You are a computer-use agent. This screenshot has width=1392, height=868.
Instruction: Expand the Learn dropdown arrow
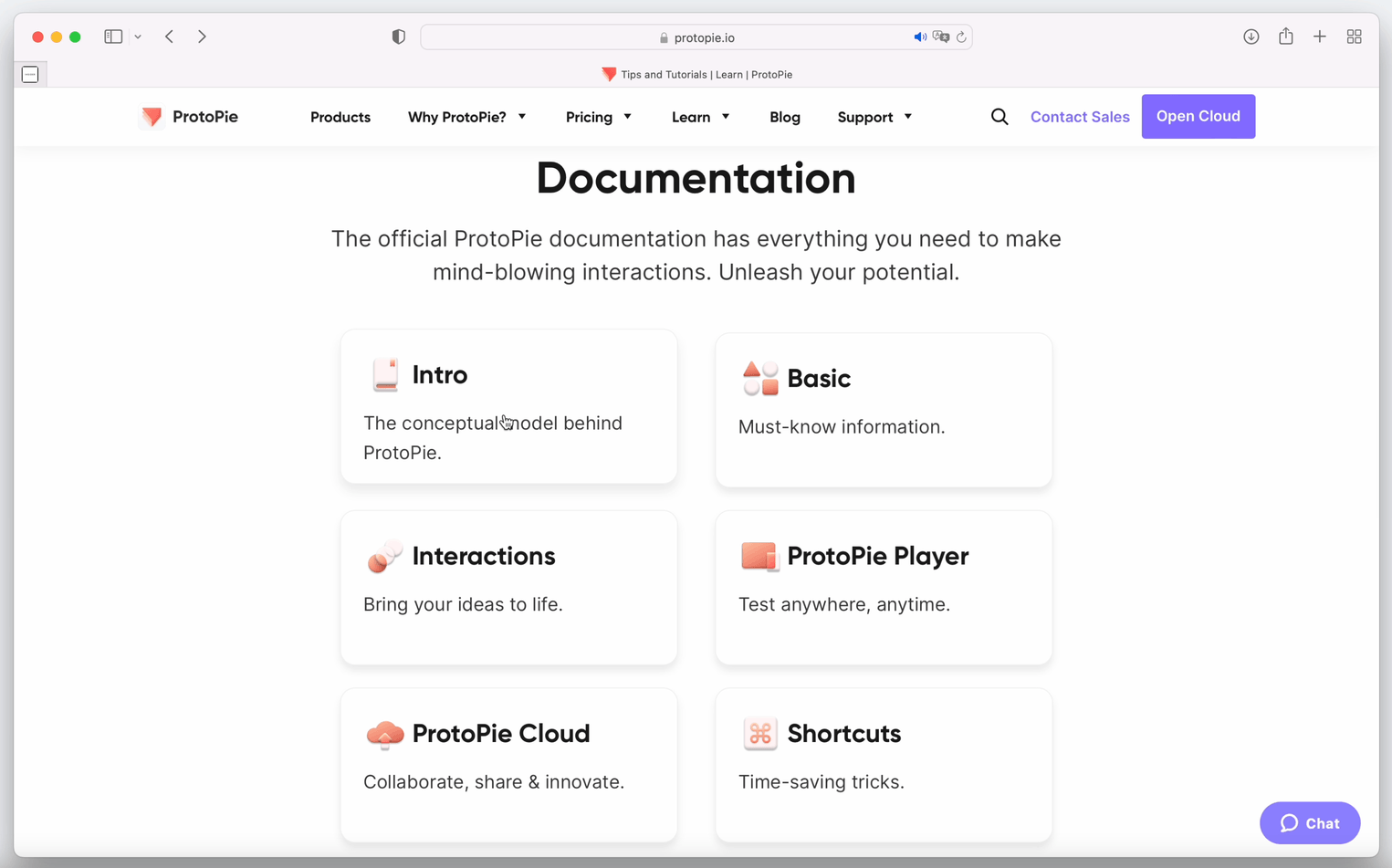click(x=726, y=117)
